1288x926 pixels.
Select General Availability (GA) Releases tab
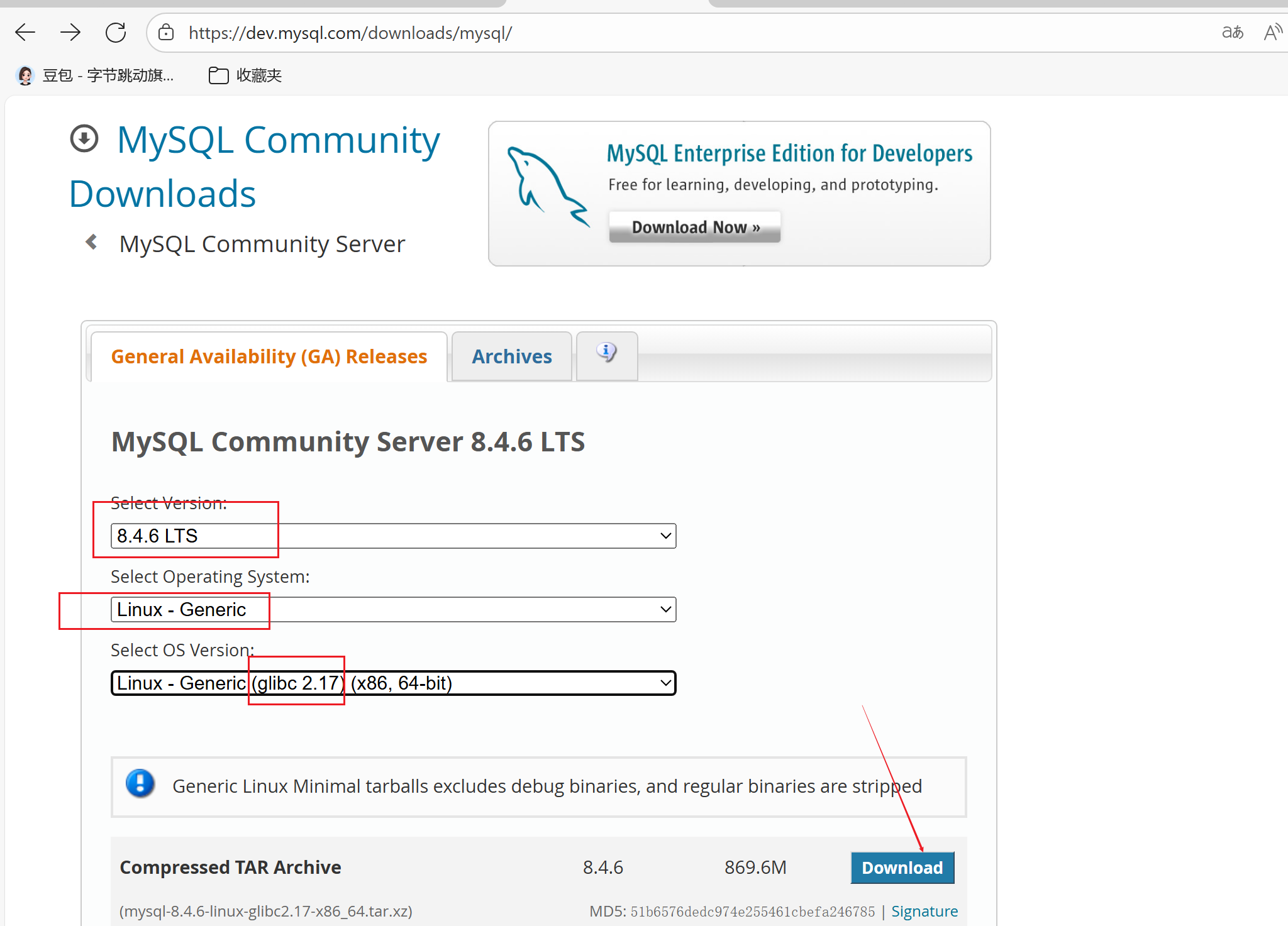[269, 356]
